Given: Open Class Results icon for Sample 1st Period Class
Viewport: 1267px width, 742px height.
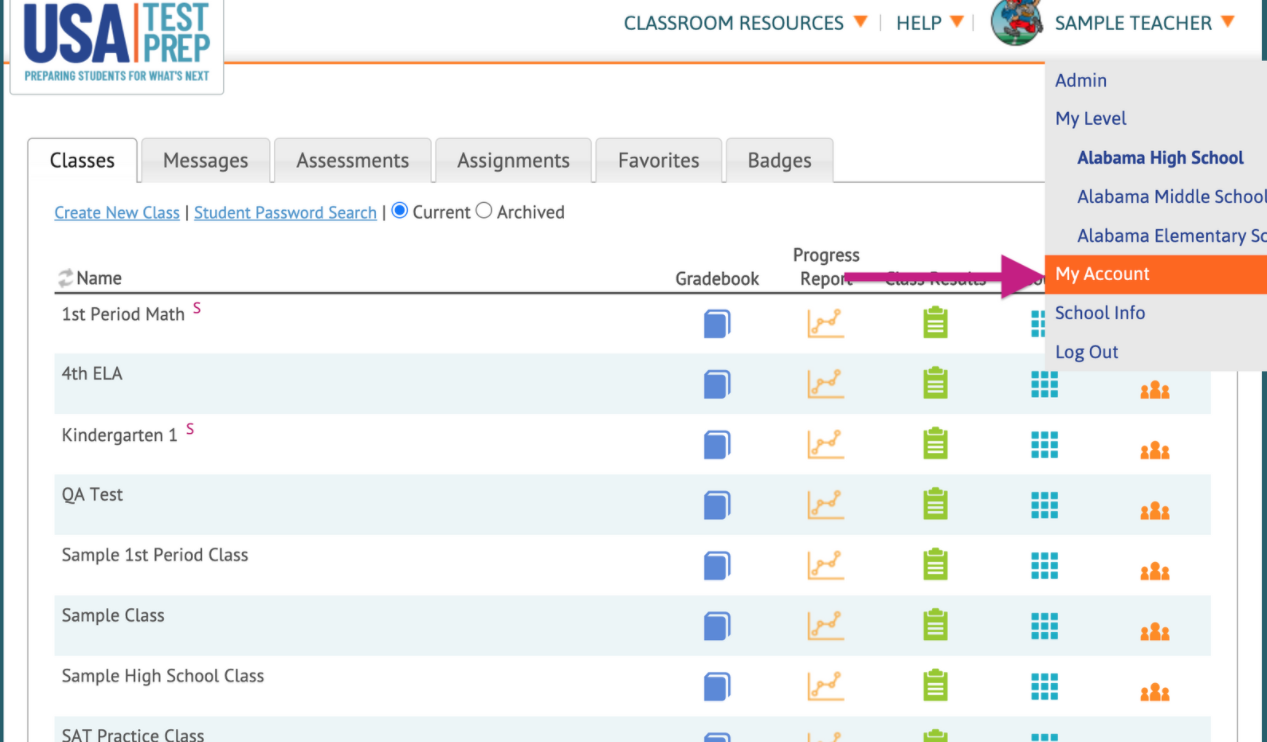Looking at the screenshot, I should [x=935, y=564].
